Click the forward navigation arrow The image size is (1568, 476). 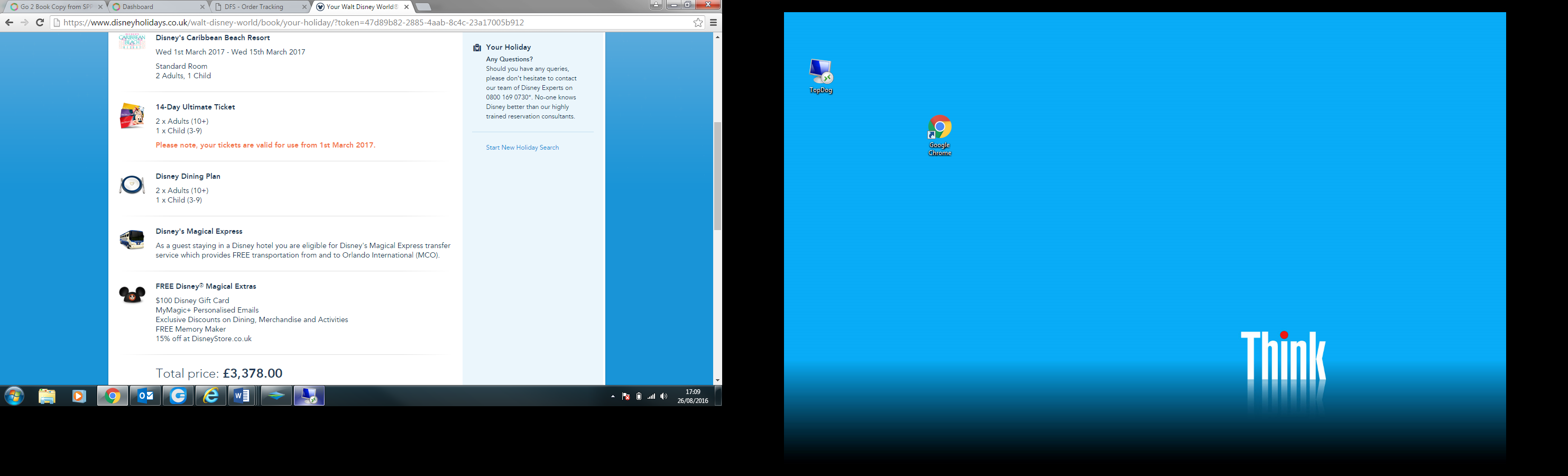[24, 23]
